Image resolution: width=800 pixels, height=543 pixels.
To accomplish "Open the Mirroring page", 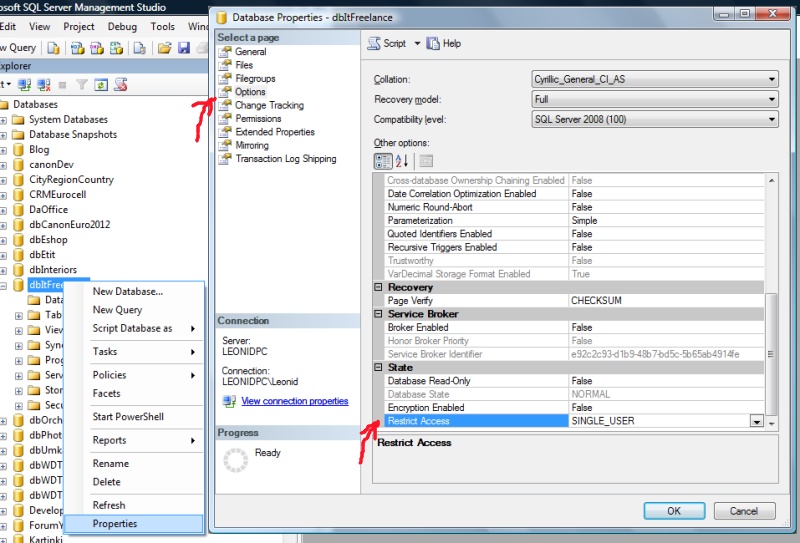I will coord(252,145).
